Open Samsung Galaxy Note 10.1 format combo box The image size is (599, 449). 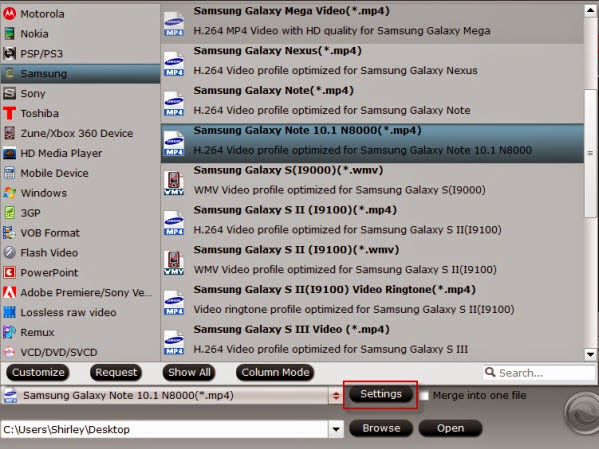(x=172, y=396)
